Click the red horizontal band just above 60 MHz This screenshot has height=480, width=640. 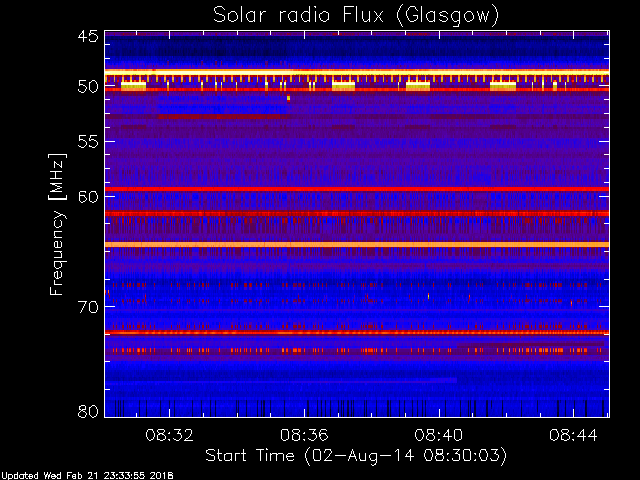coord(357,189)
